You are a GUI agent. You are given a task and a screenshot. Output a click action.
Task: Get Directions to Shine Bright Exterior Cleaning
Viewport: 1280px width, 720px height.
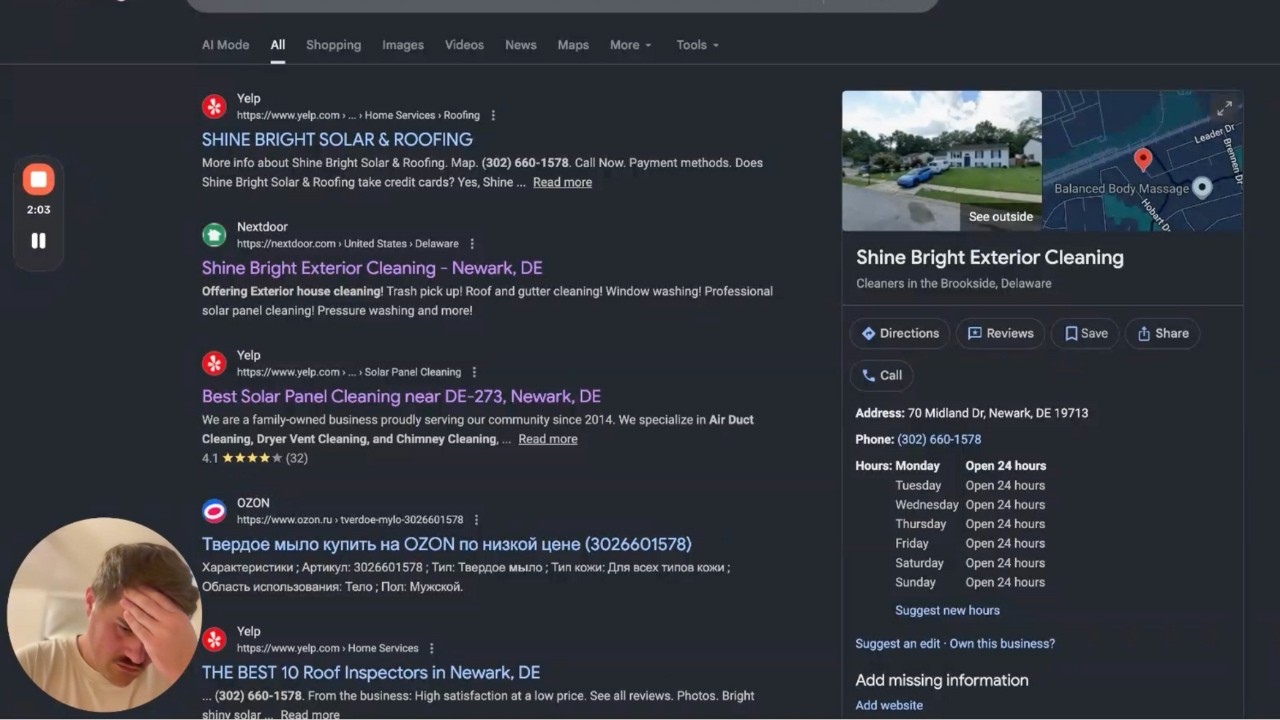tap(900, 333)
